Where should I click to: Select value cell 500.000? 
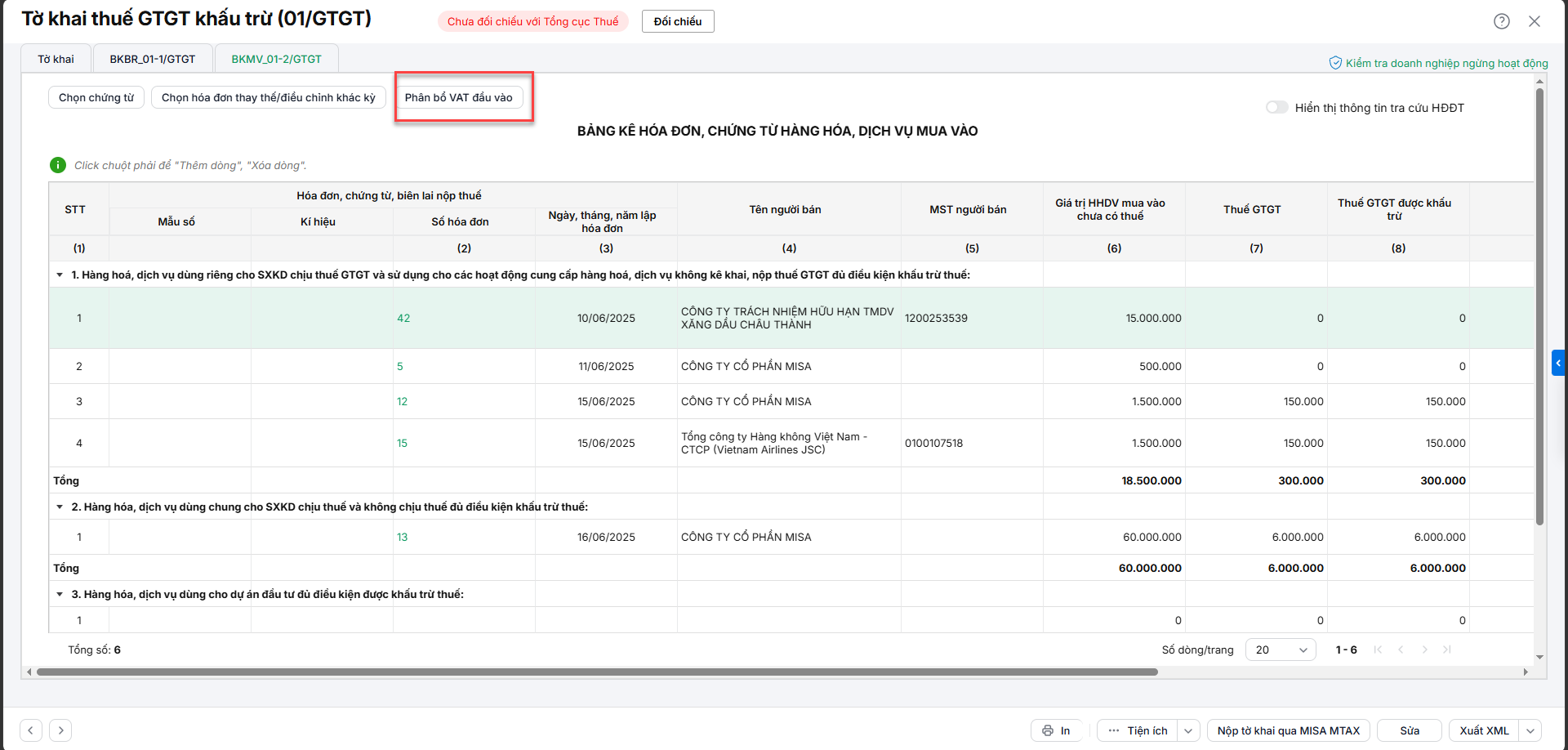(1114, 366)
